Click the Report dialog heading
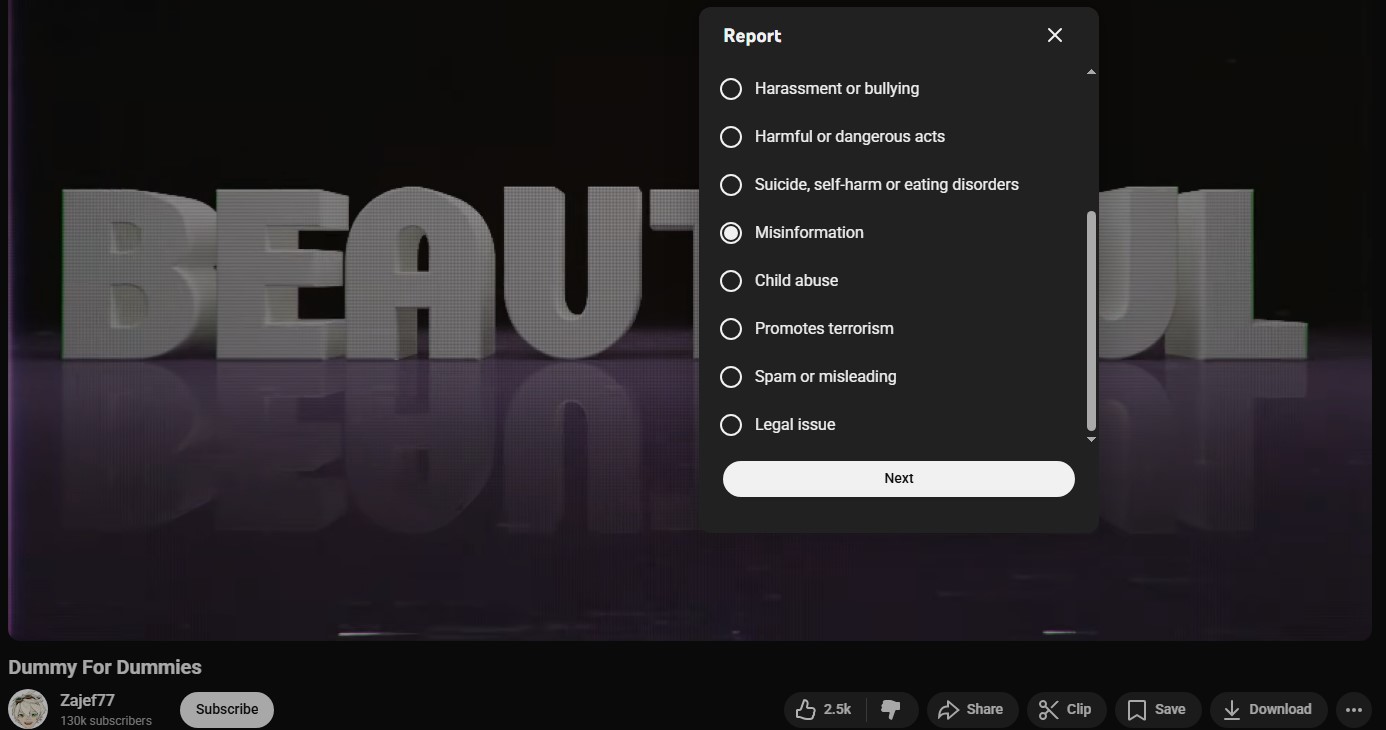The width and height of the screenshot is (1386, 730). pyautogui.click(x=752, y=36)
